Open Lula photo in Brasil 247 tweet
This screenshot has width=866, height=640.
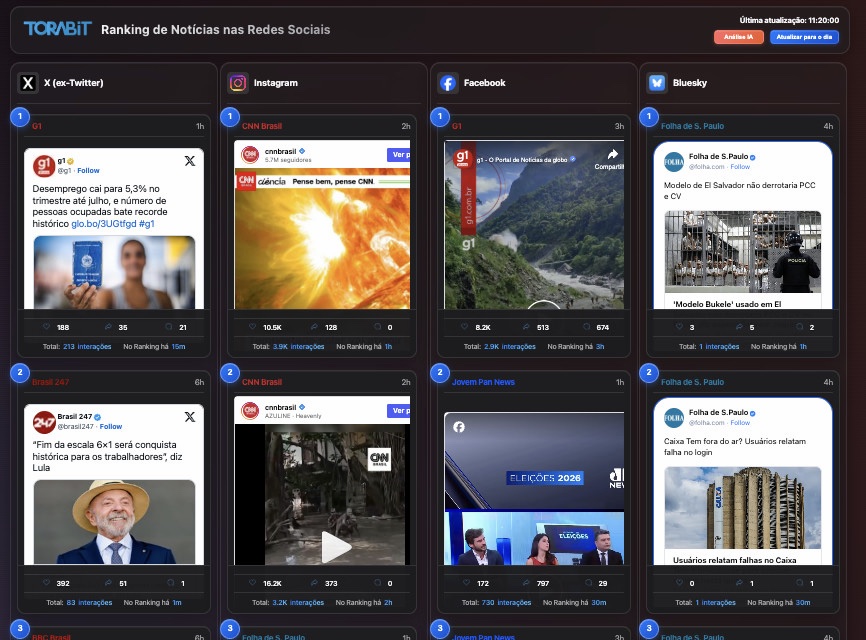point(114,522)
